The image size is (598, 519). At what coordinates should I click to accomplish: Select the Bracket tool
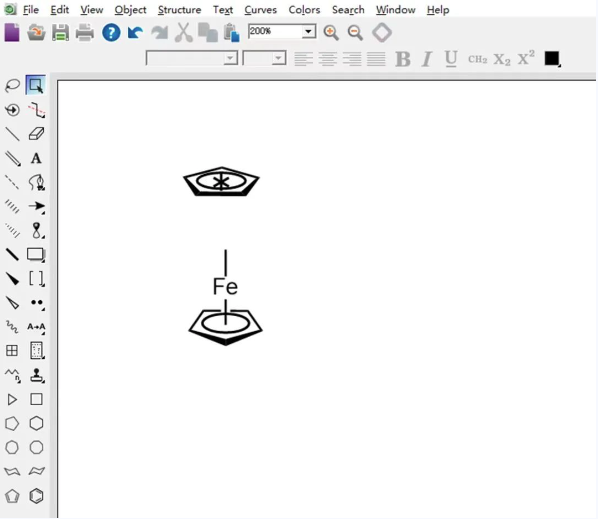point(37,279)
